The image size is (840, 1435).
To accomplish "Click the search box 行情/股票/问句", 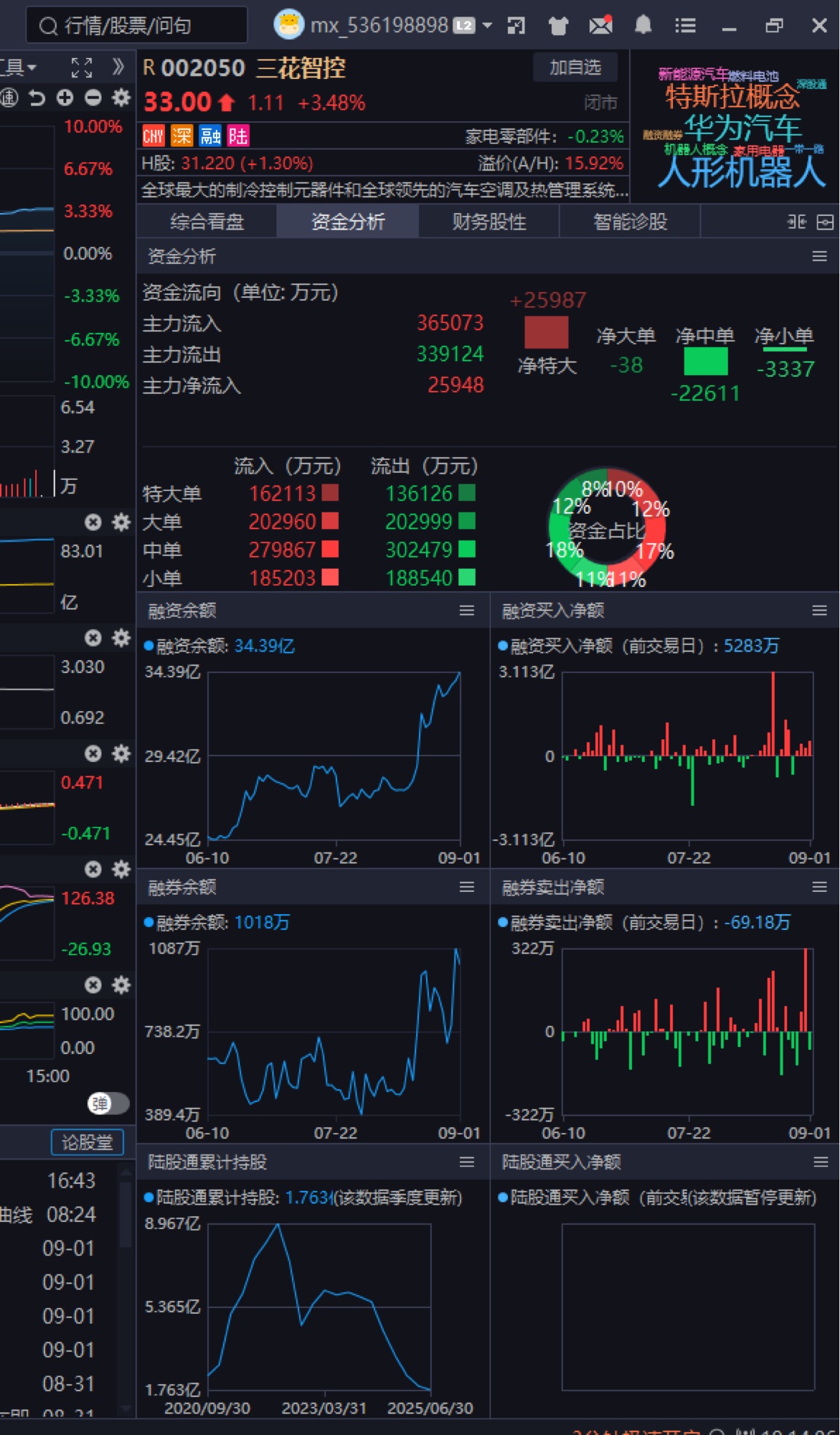I will tap(136, 26).
